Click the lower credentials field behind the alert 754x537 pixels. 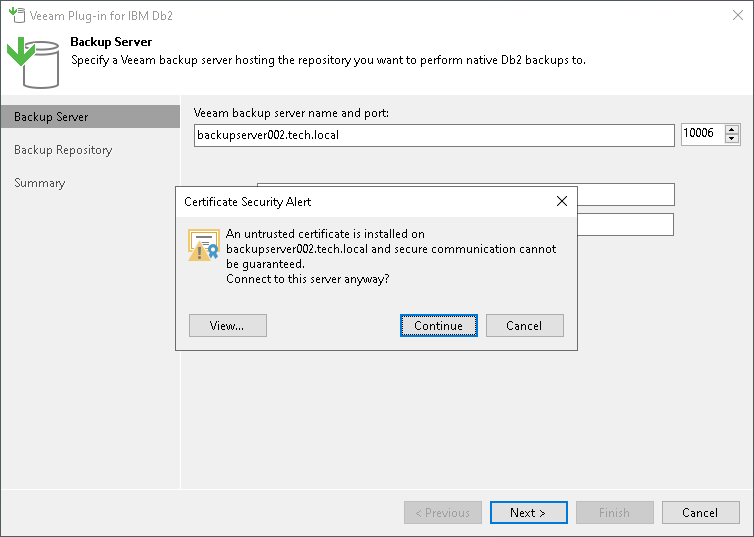click(625, 225)
